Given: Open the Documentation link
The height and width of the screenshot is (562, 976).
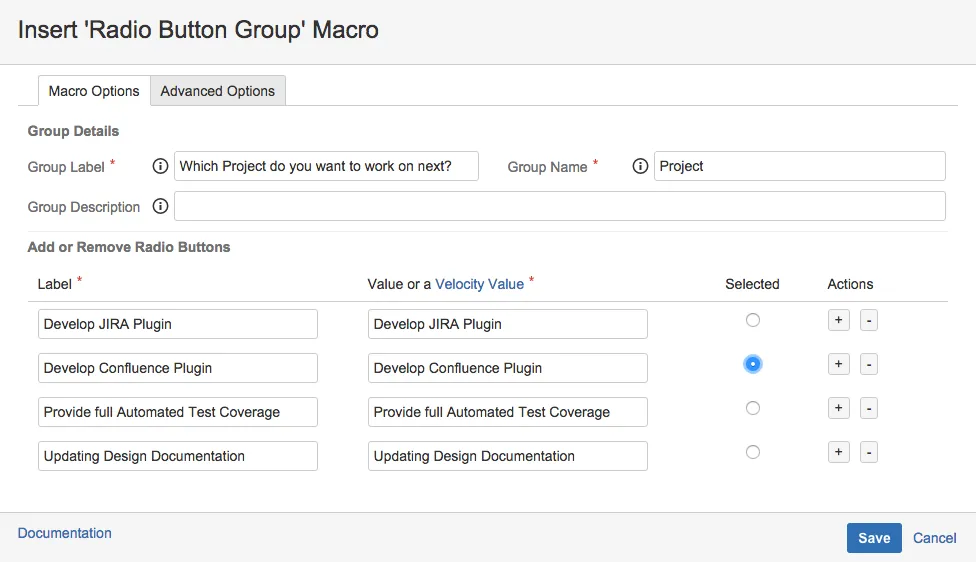Looking at the screenshot, I should coord(65,533).
